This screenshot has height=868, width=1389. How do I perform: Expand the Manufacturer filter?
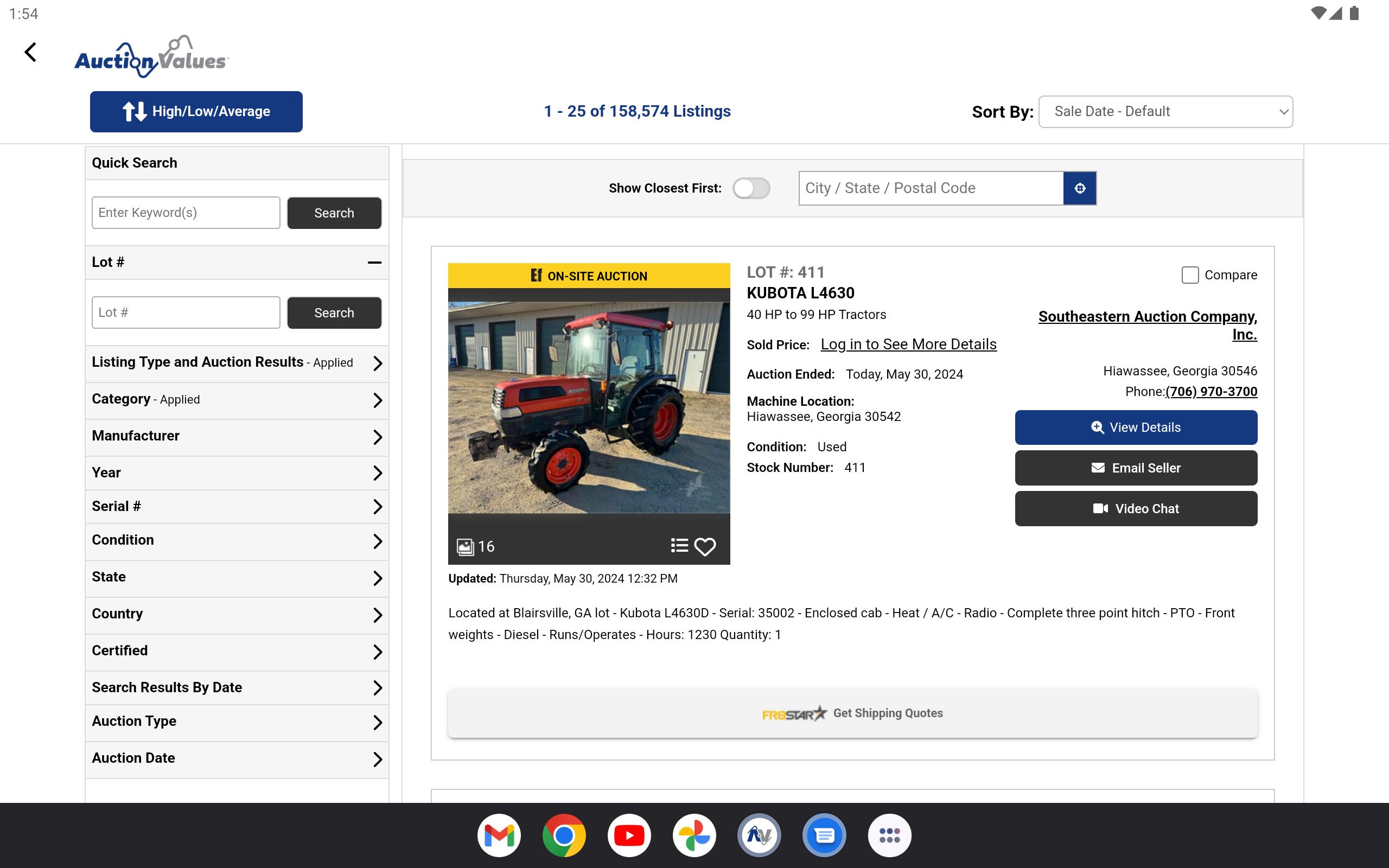[237, 436]
